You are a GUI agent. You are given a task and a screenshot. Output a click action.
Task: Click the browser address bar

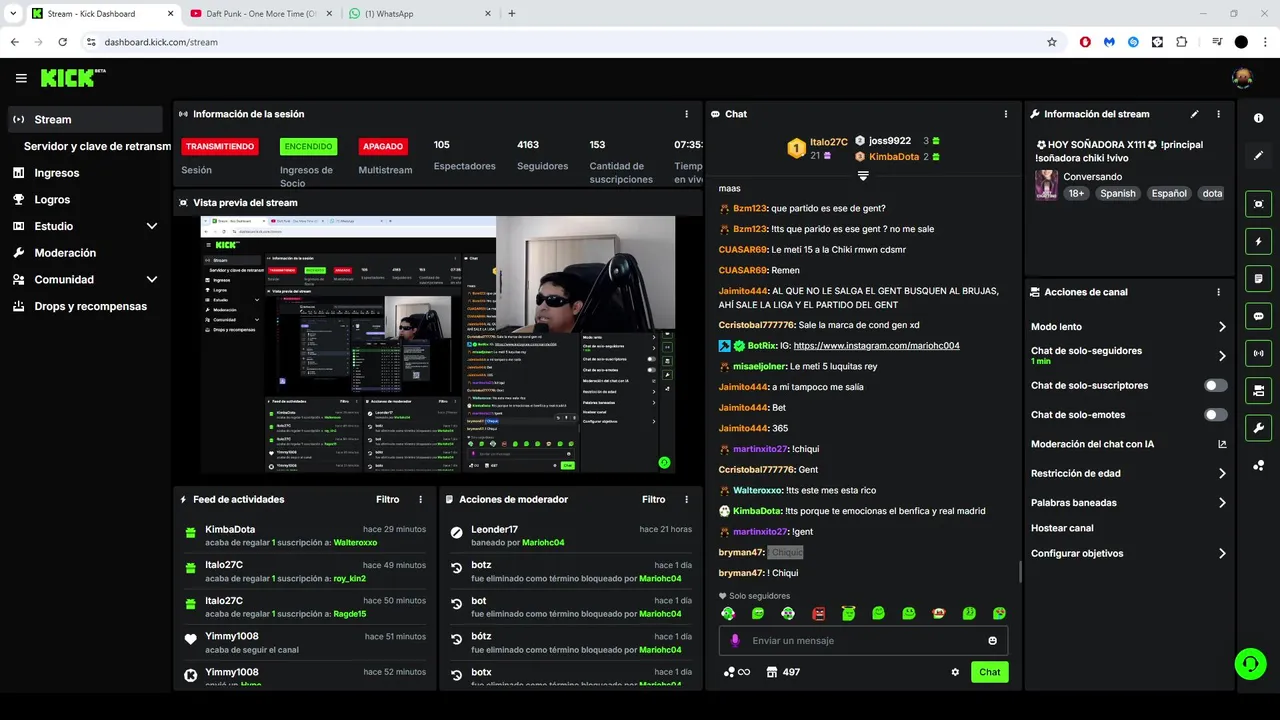(x=565, y=42)
